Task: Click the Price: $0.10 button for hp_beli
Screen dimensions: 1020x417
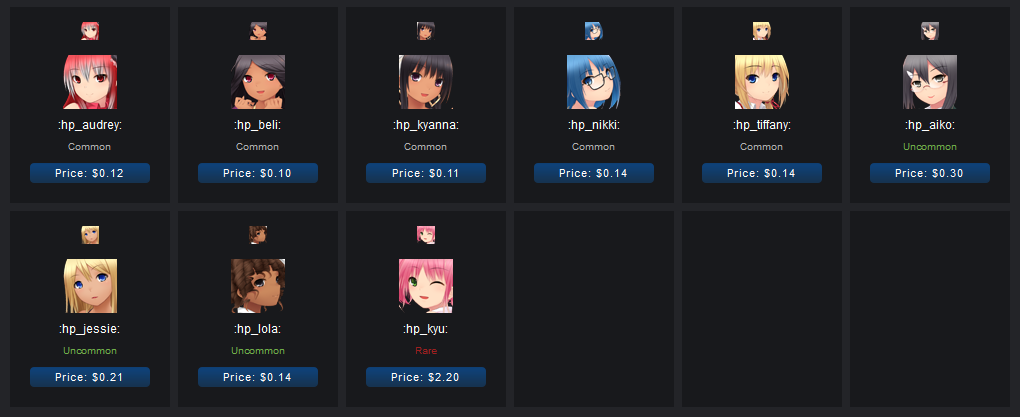Action: tap(258, 173)
